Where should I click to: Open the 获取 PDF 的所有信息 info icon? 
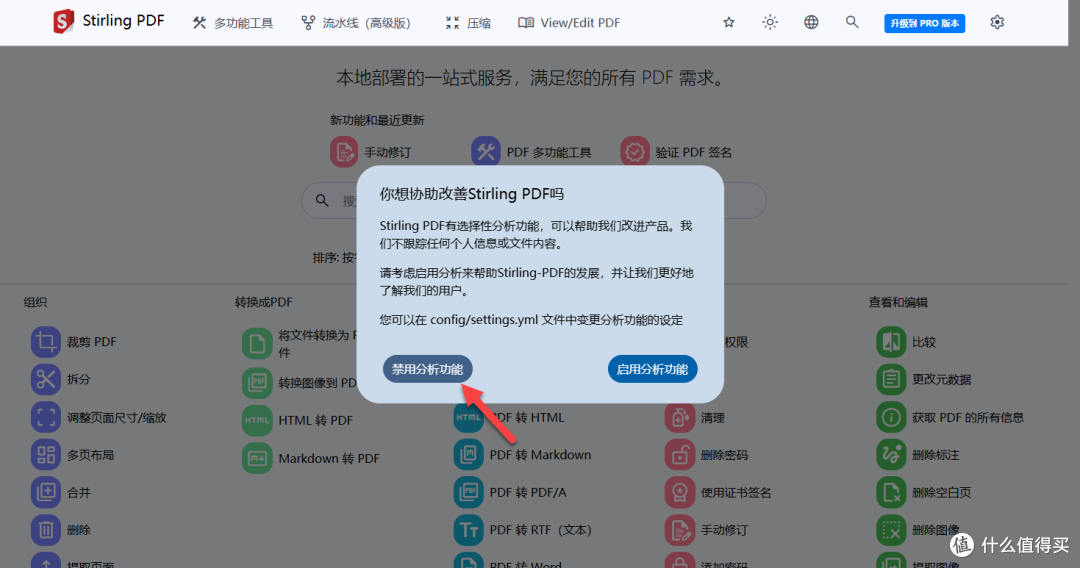tap(891, 417)
